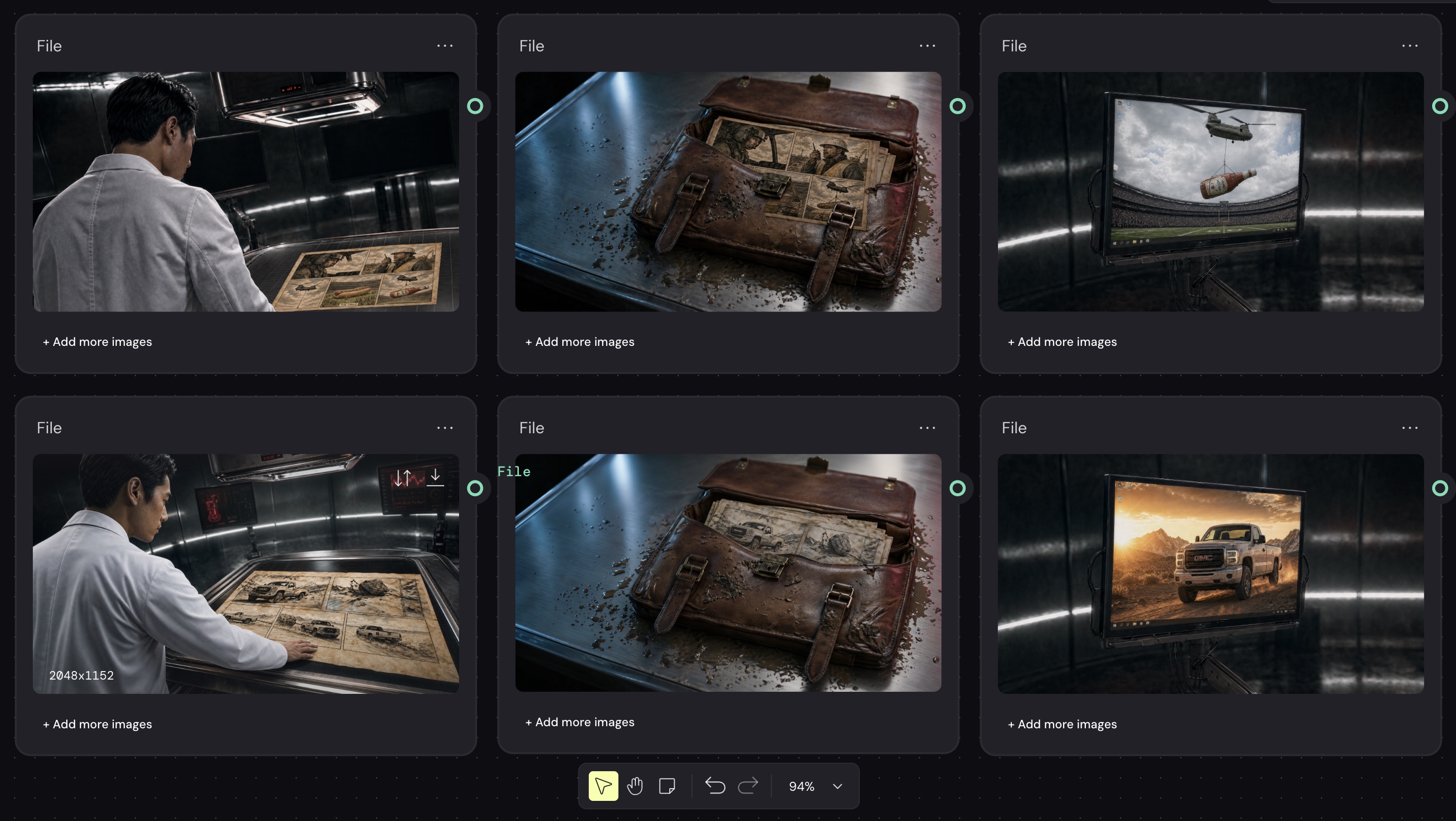Select image of satchel holding soldier comic
Screen dimensions: 1456x821
[x=728, y=192]
